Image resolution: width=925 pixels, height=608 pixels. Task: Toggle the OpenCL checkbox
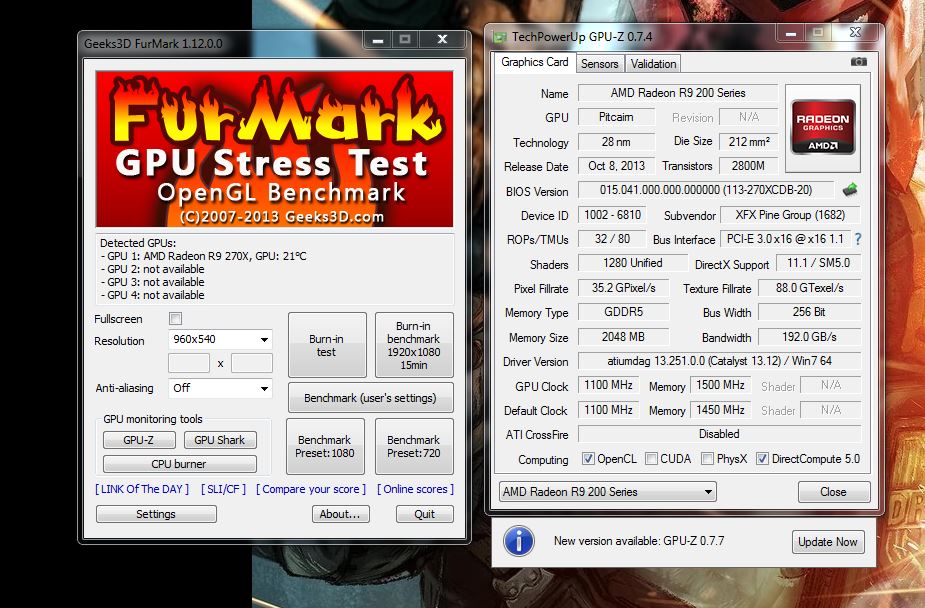tap(588, 459)
